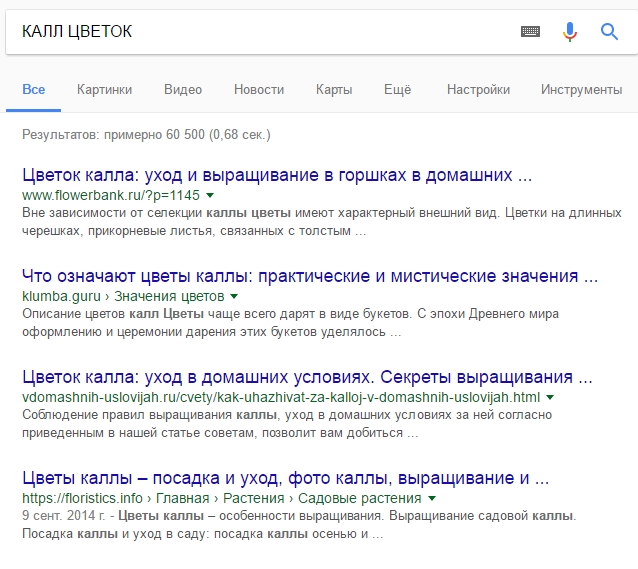Expand dropdown arrow next to klumba.guru URL
This screenshot has width=638, height=569.
[x=234, y=296]
